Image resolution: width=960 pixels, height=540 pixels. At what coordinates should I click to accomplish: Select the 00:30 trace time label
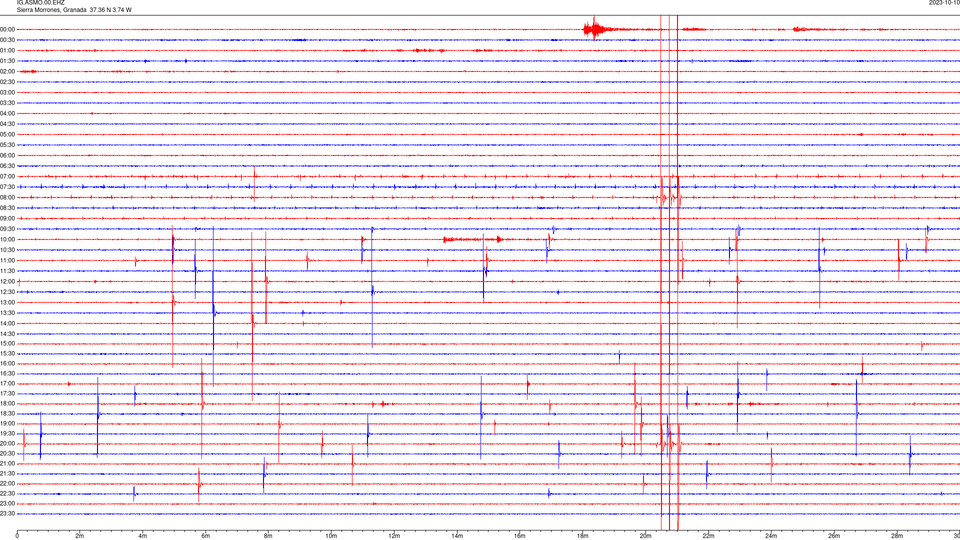click(7, 40)
